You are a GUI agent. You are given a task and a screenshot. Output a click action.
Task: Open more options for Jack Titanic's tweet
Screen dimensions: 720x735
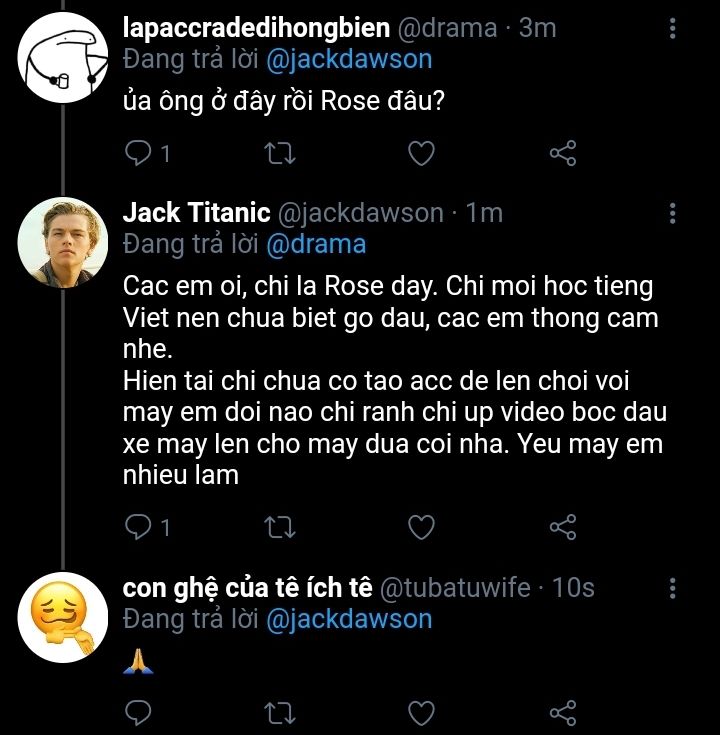coord(673,213)
